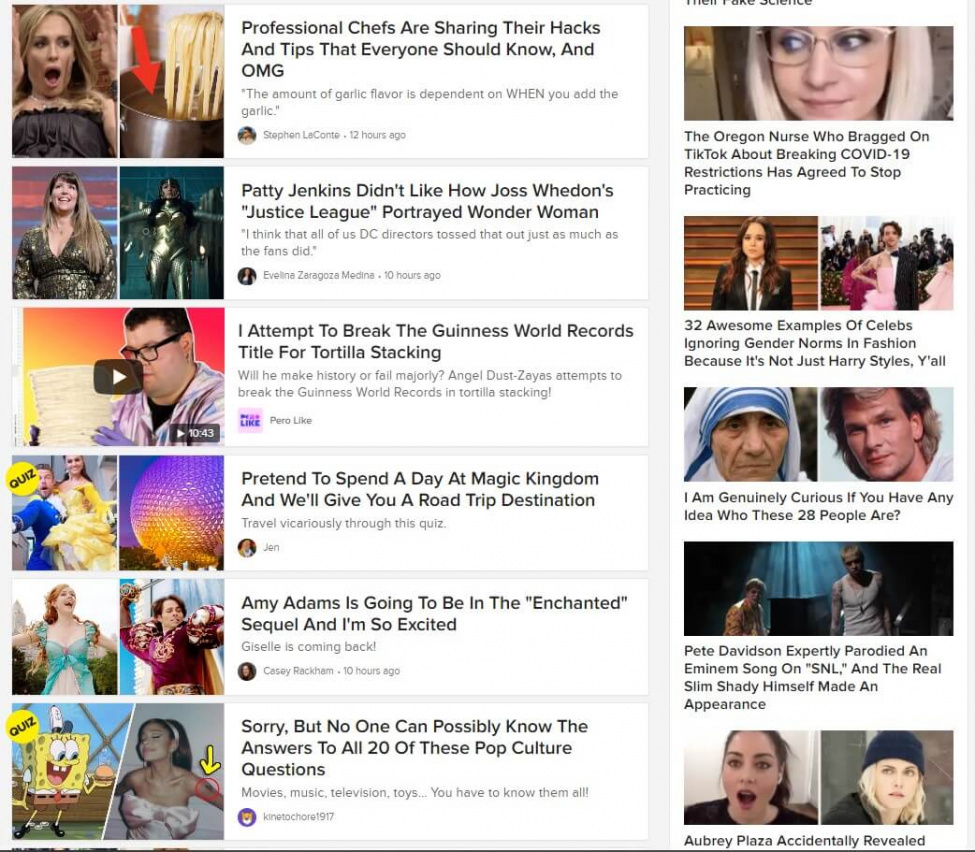Open the Amy Adams Enchanted sequel story
Viewport: 975px width, 852px height.
pyautogui.click(x=435, y=614)
